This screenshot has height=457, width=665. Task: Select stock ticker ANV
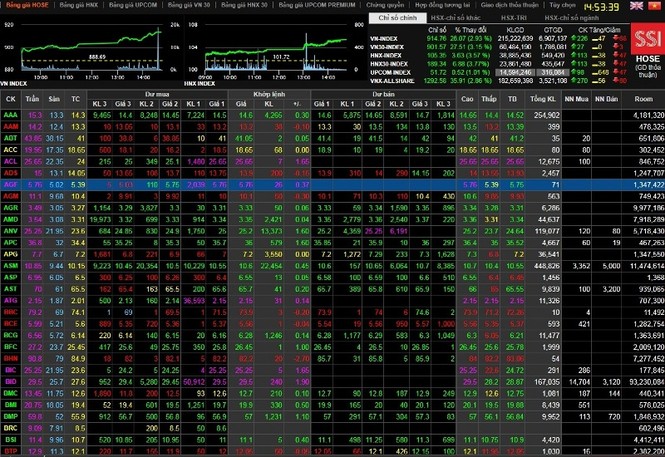(11, 231)
